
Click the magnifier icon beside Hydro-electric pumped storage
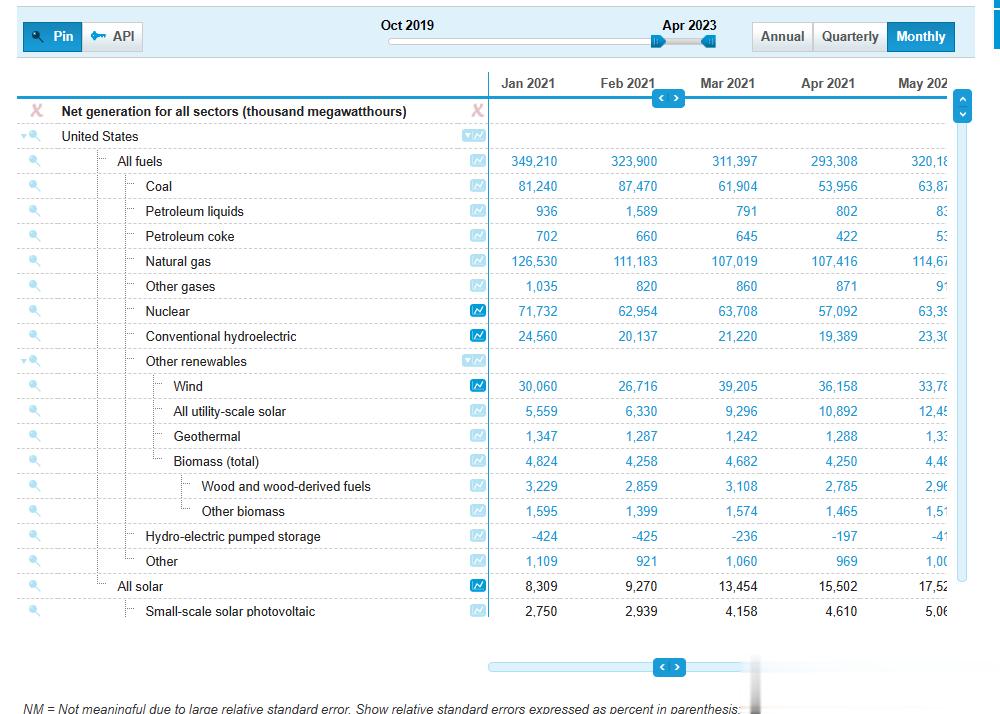click(34, 536)
